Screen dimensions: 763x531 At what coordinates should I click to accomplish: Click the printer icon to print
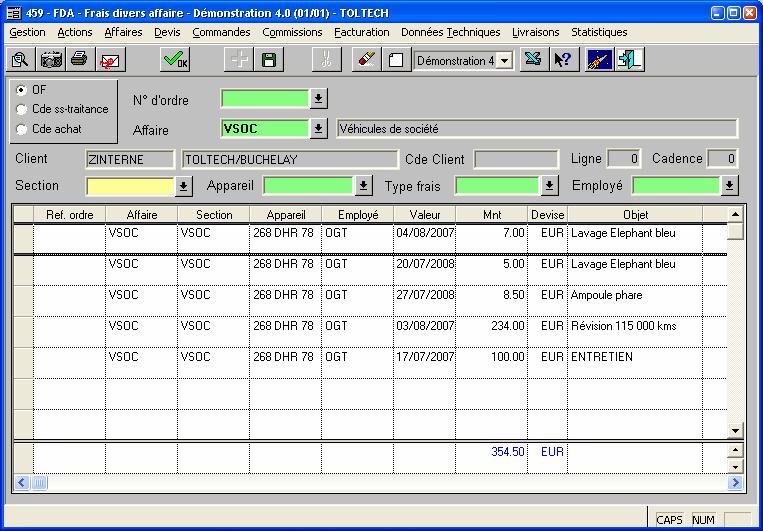coord(80,60)
